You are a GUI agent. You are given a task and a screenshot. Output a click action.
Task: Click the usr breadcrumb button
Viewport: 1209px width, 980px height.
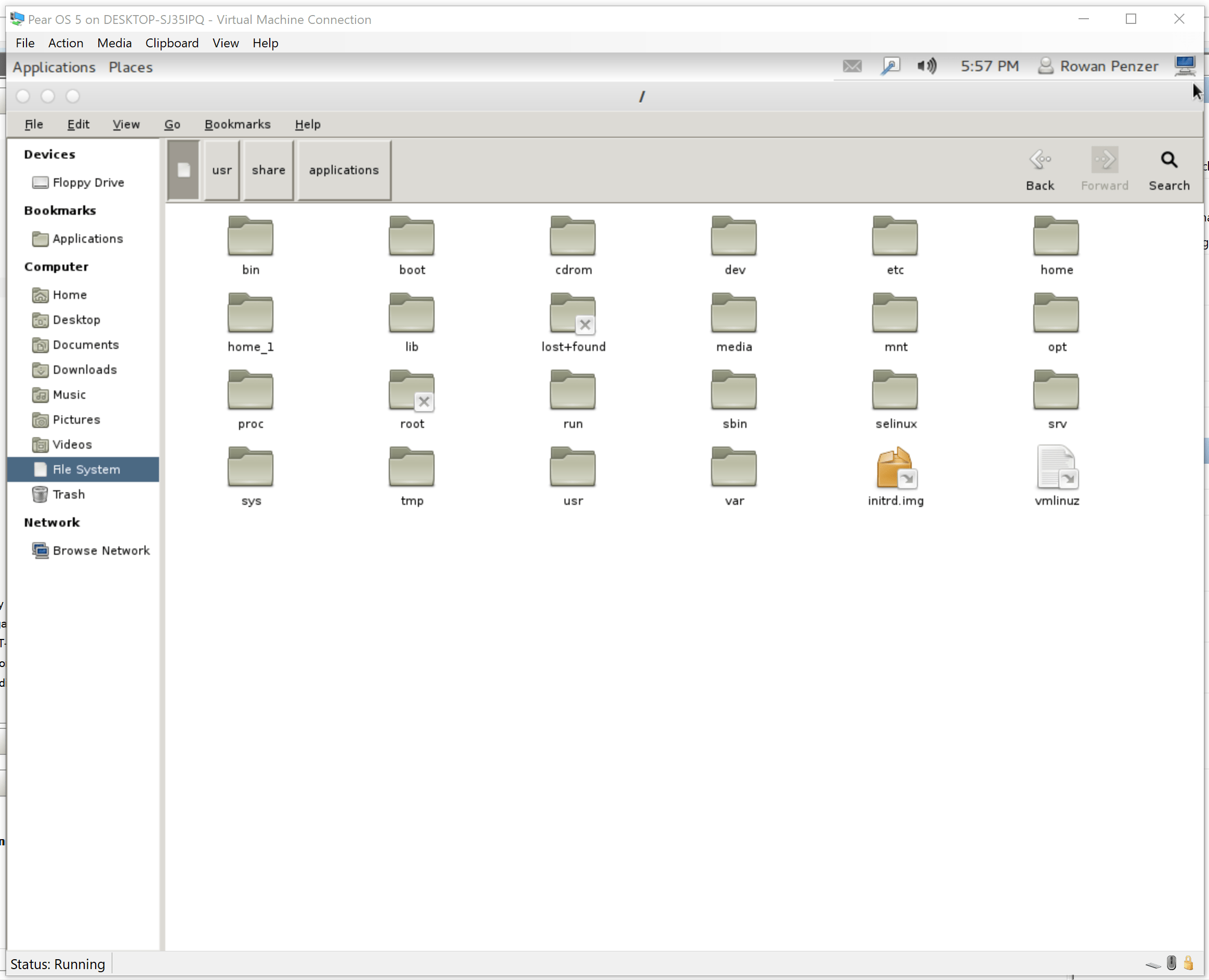pyautogui.click(x=222, y=170)
